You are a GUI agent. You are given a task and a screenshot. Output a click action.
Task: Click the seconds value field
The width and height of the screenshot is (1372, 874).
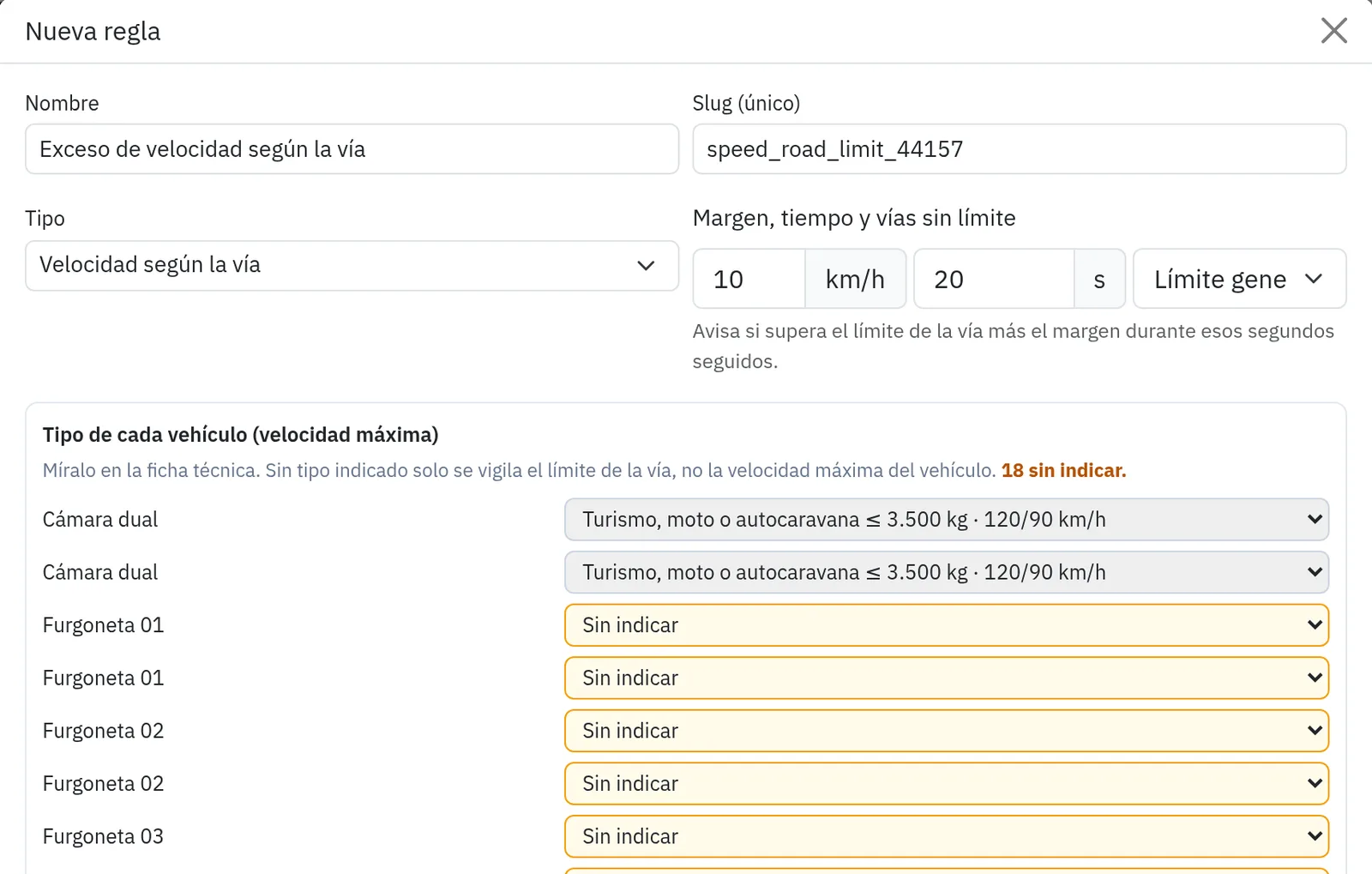(994, 279)
